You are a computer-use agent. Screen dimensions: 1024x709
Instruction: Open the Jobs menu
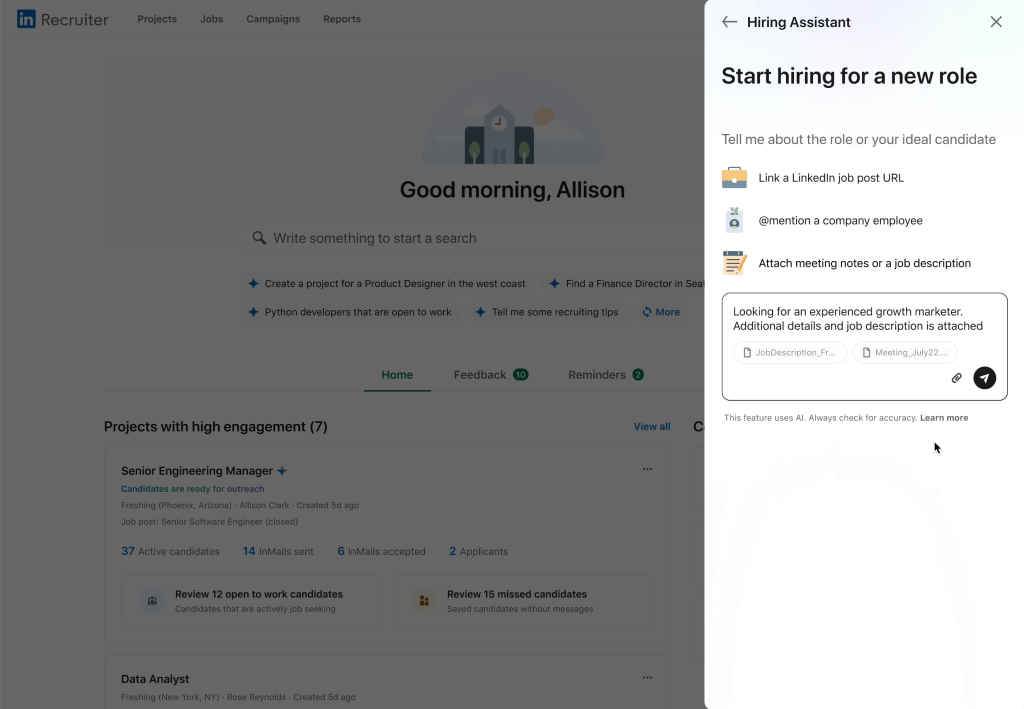[x=211, y=19]
